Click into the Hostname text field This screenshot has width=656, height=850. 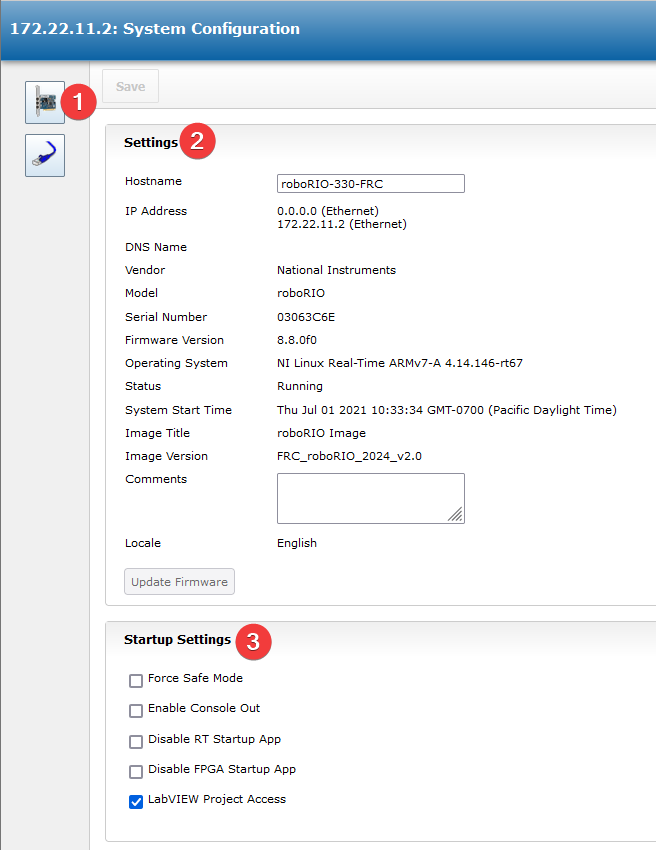pos(370,183)
